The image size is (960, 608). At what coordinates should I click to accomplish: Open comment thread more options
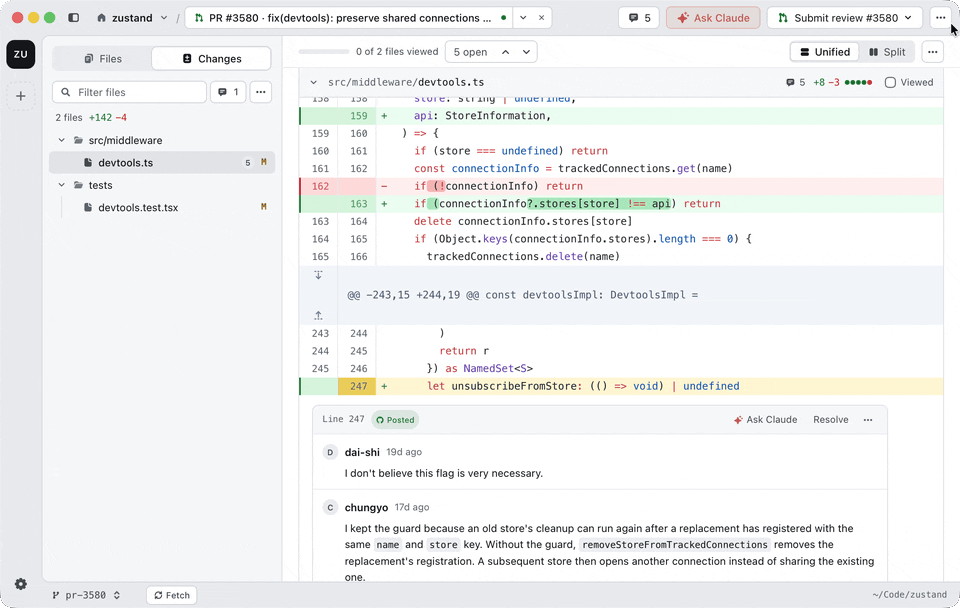pos(868,419)
